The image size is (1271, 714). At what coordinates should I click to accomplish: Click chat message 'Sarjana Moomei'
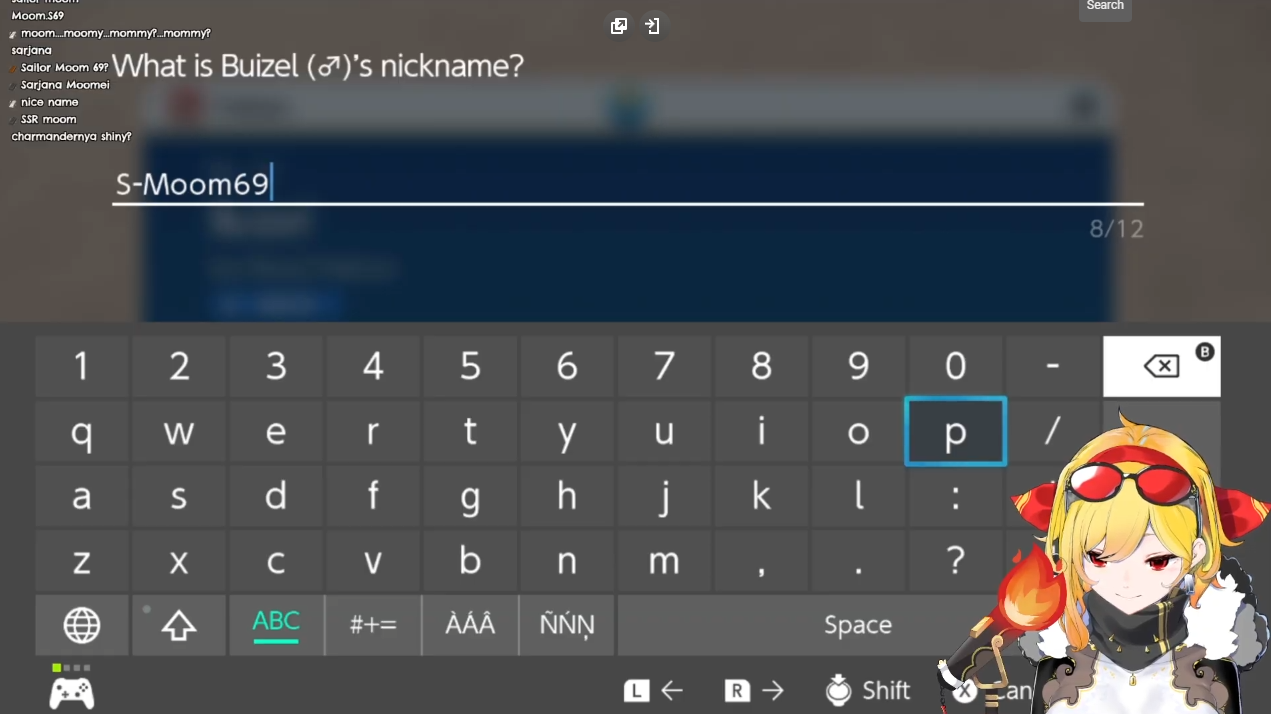click(x=65, y=85)
